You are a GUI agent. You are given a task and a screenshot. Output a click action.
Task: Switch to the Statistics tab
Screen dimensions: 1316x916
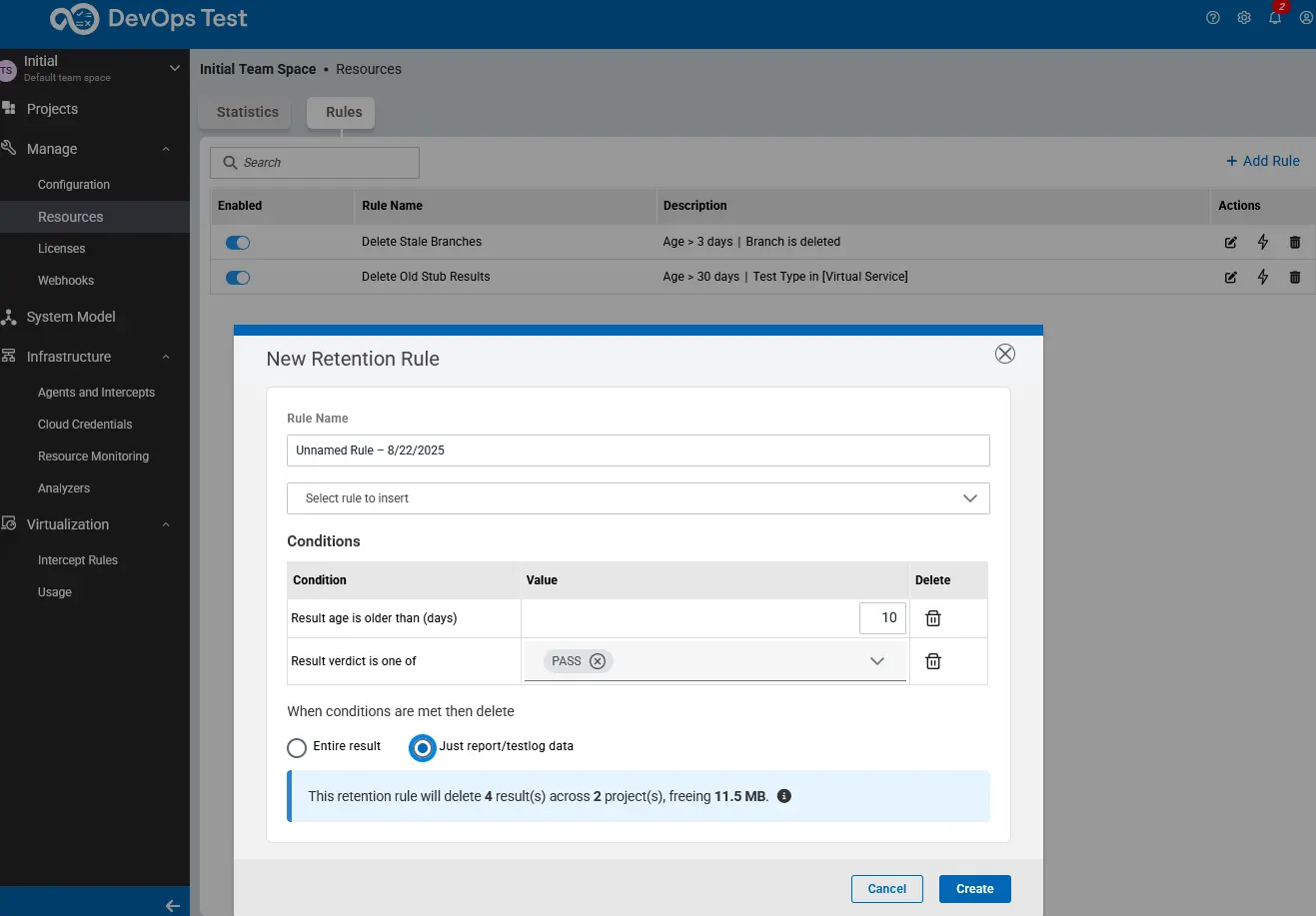point(245,112)
